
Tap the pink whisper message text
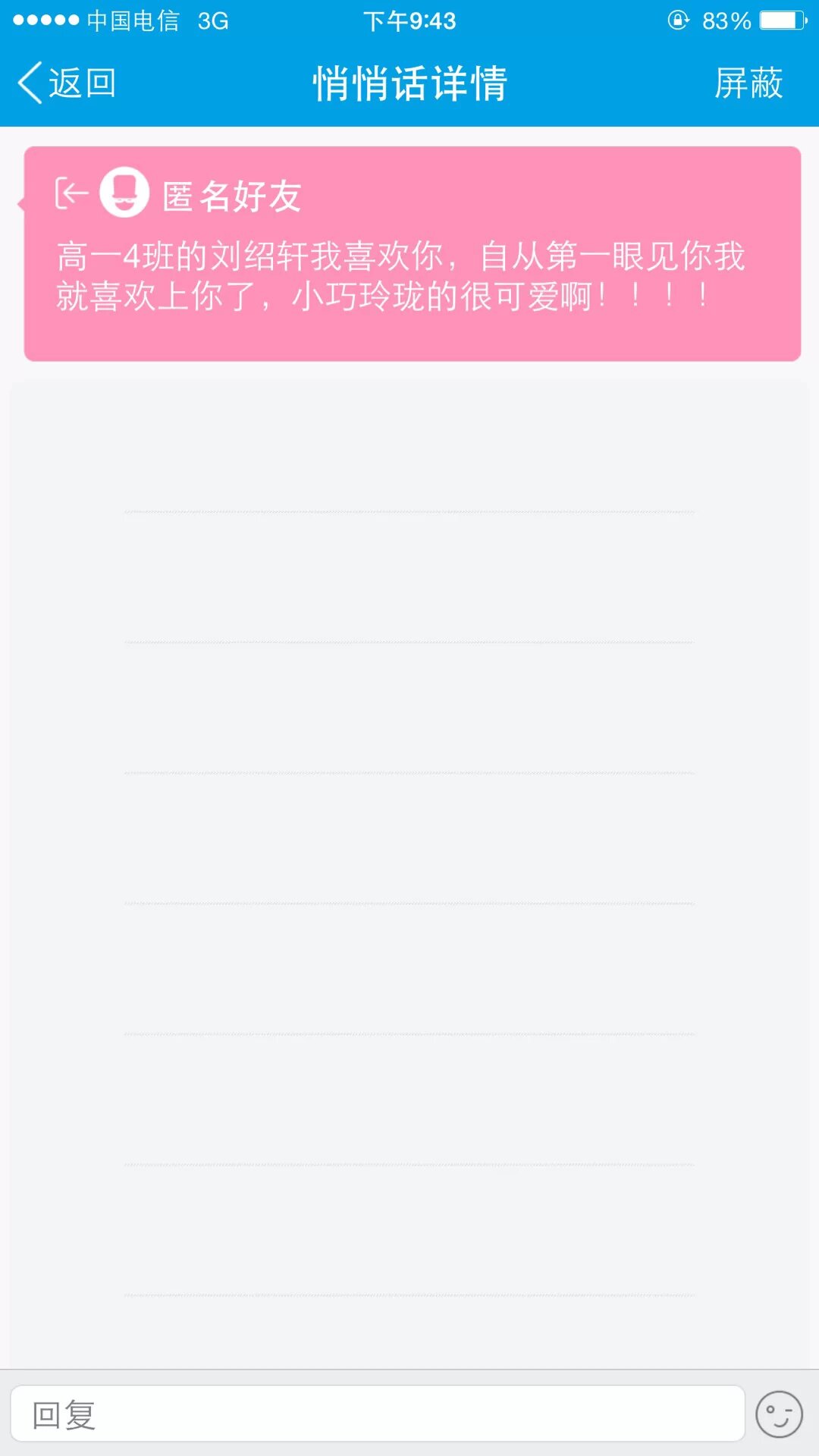pyautogui.click(x=400, y=276)
